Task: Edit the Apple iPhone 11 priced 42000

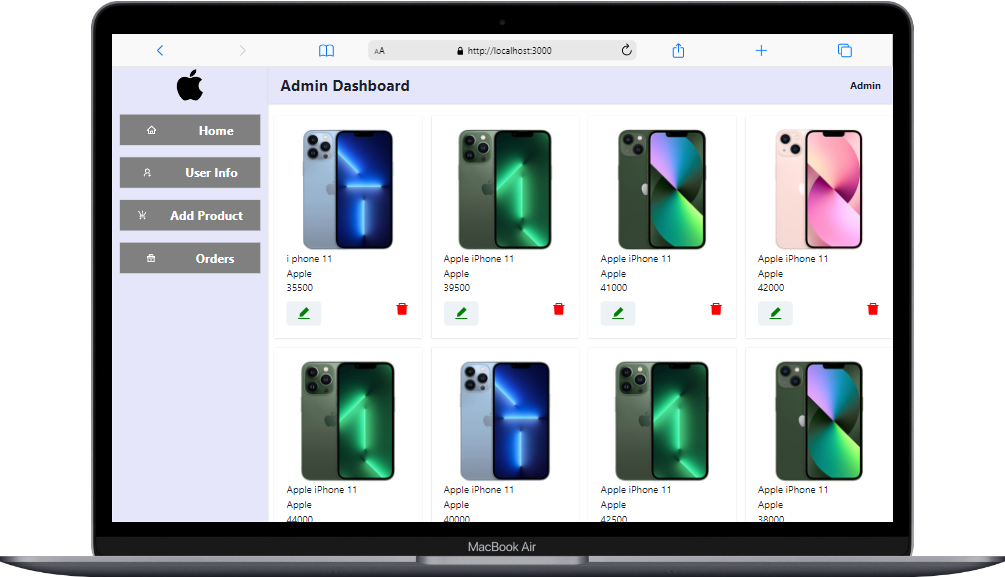Action: pos(775,313)
